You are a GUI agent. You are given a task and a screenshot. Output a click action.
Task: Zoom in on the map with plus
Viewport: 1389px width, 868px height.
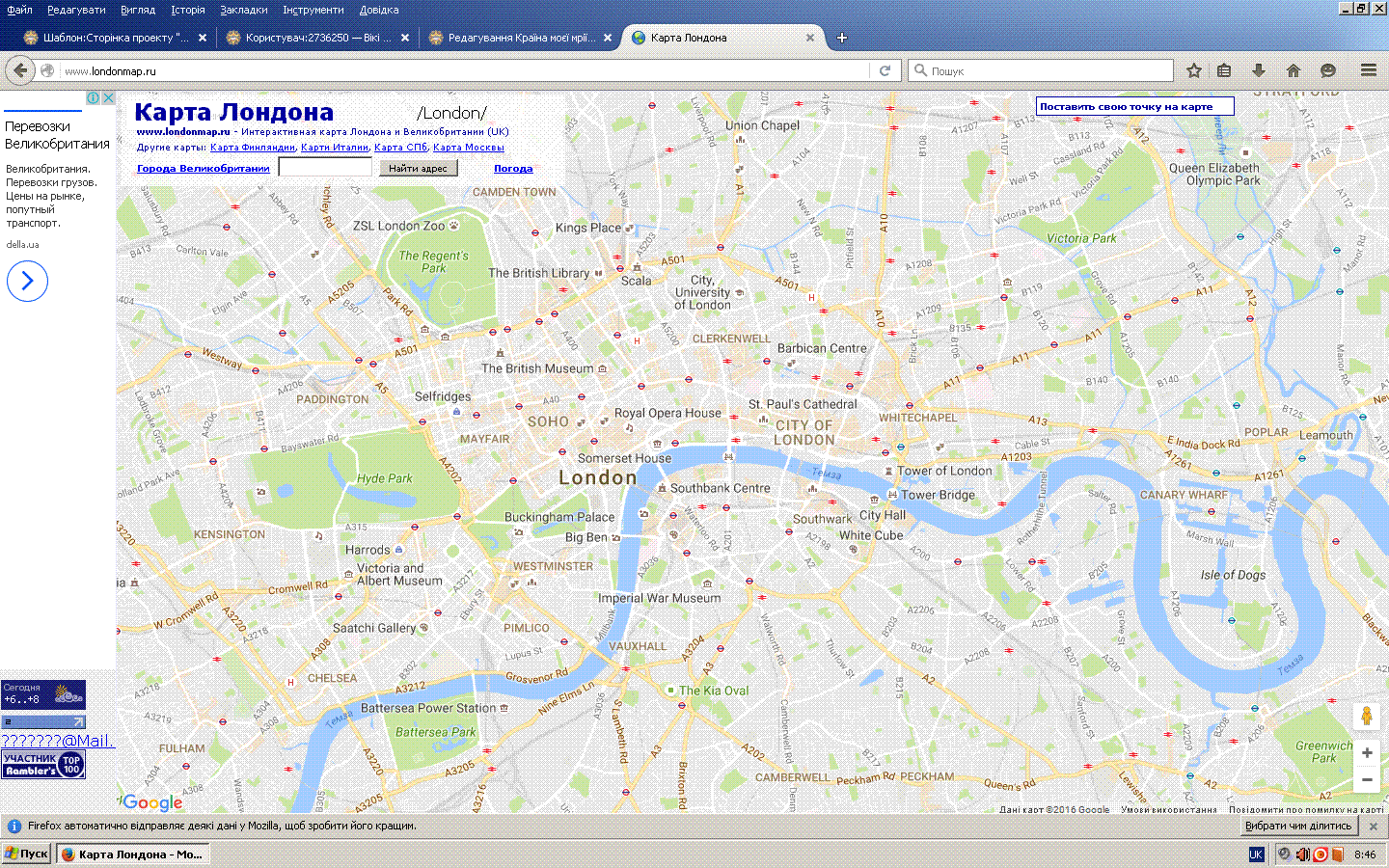pos(1367,753)
